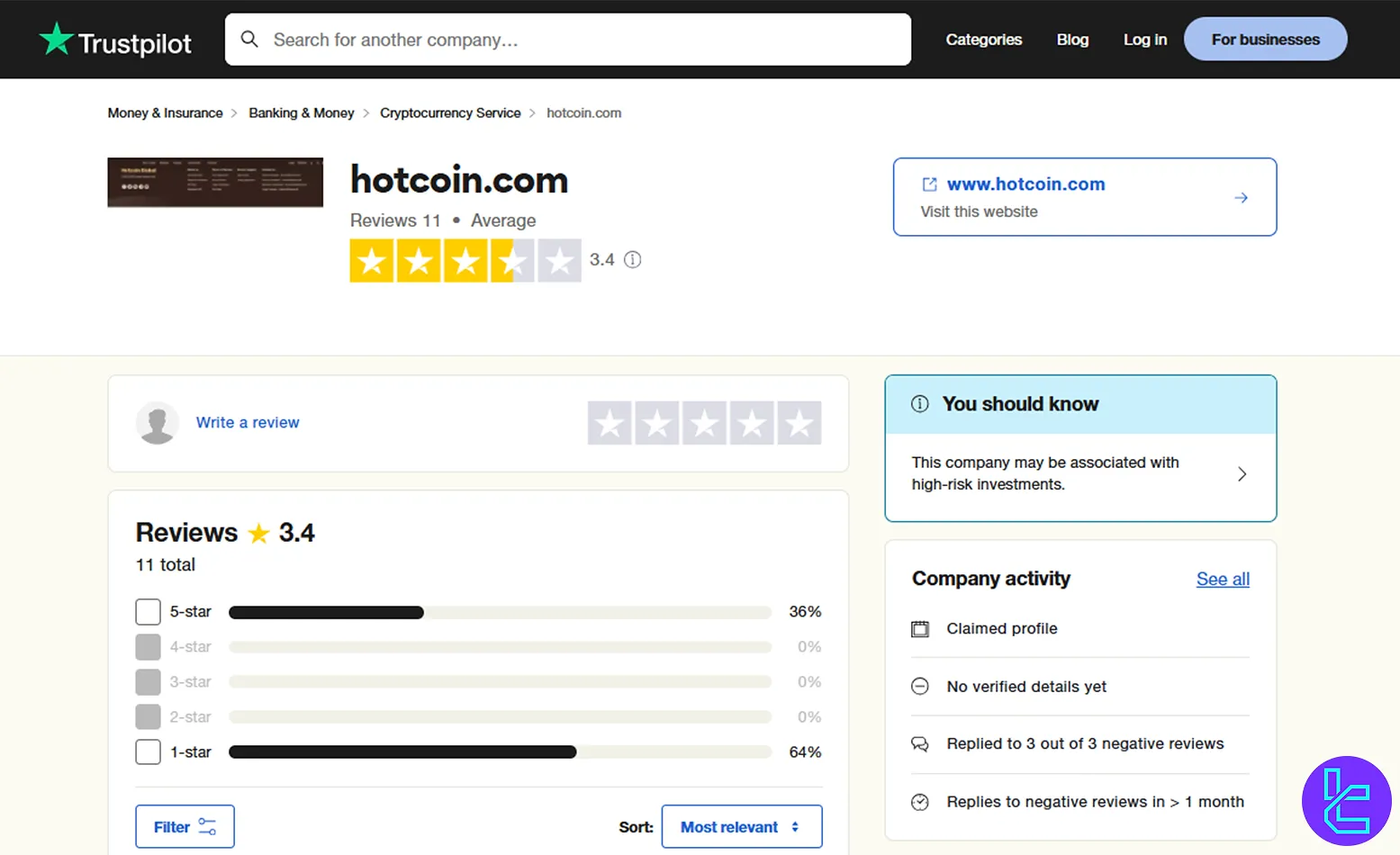Click 'Replied to 3 out of 3 negative reviews'
The height and width of the screenshot is (855, 1400).
pos(1085,743)
